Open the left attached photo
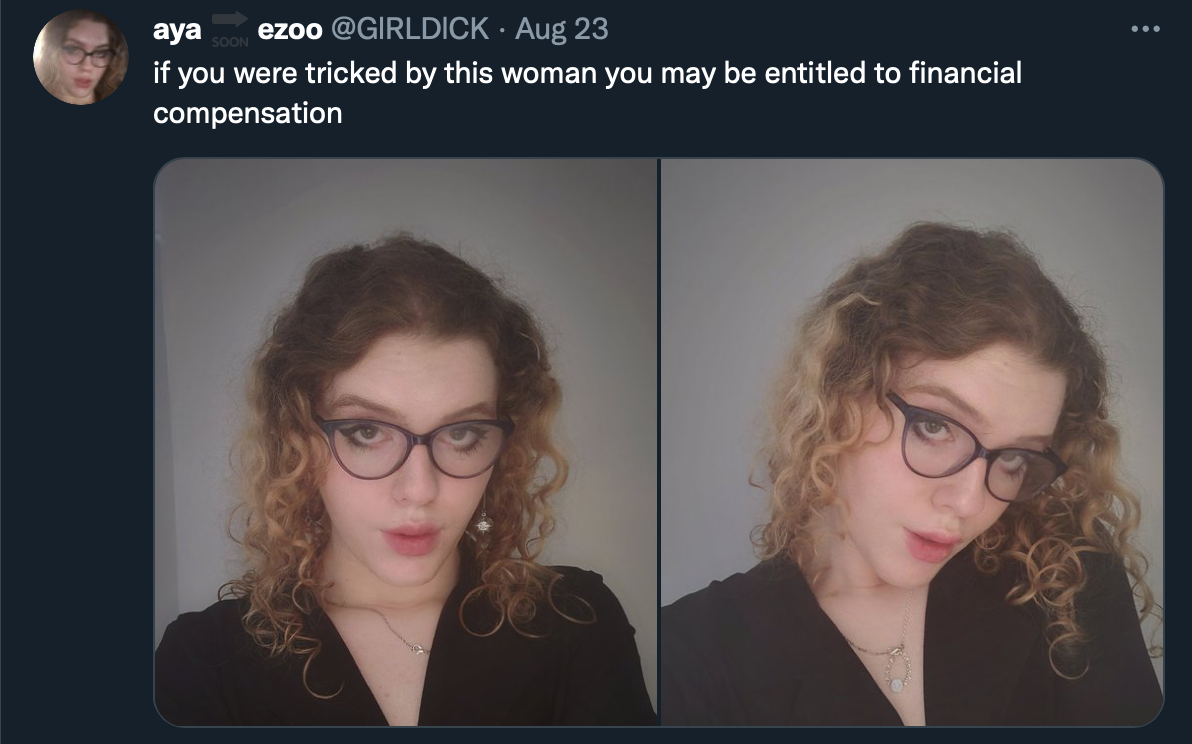 point(406,442)
